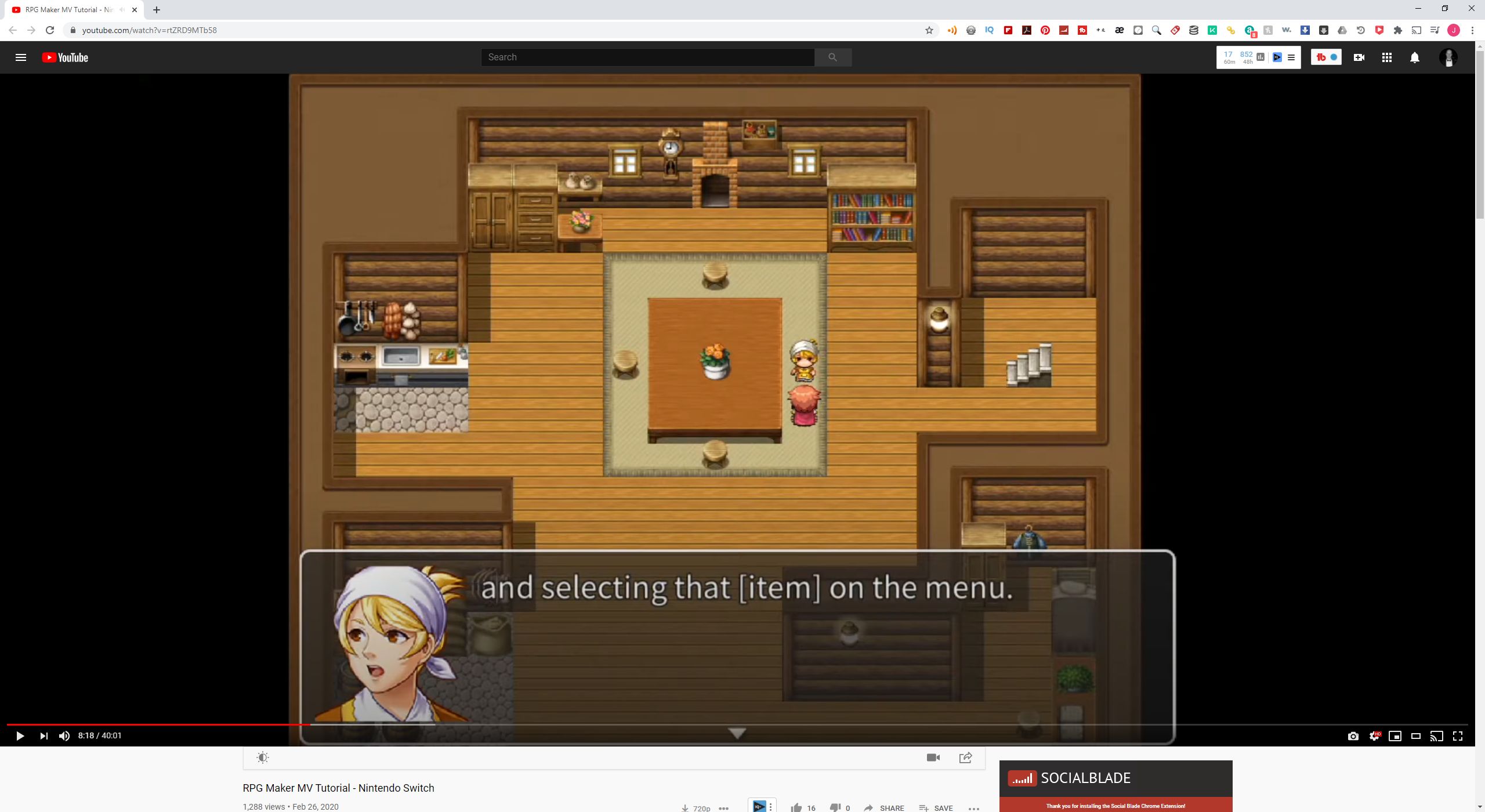Image resolution: width=1485 pixels, height=812 pixels.
Task: Open vidIQ menu dots beside like button
Action: point(770,807)
